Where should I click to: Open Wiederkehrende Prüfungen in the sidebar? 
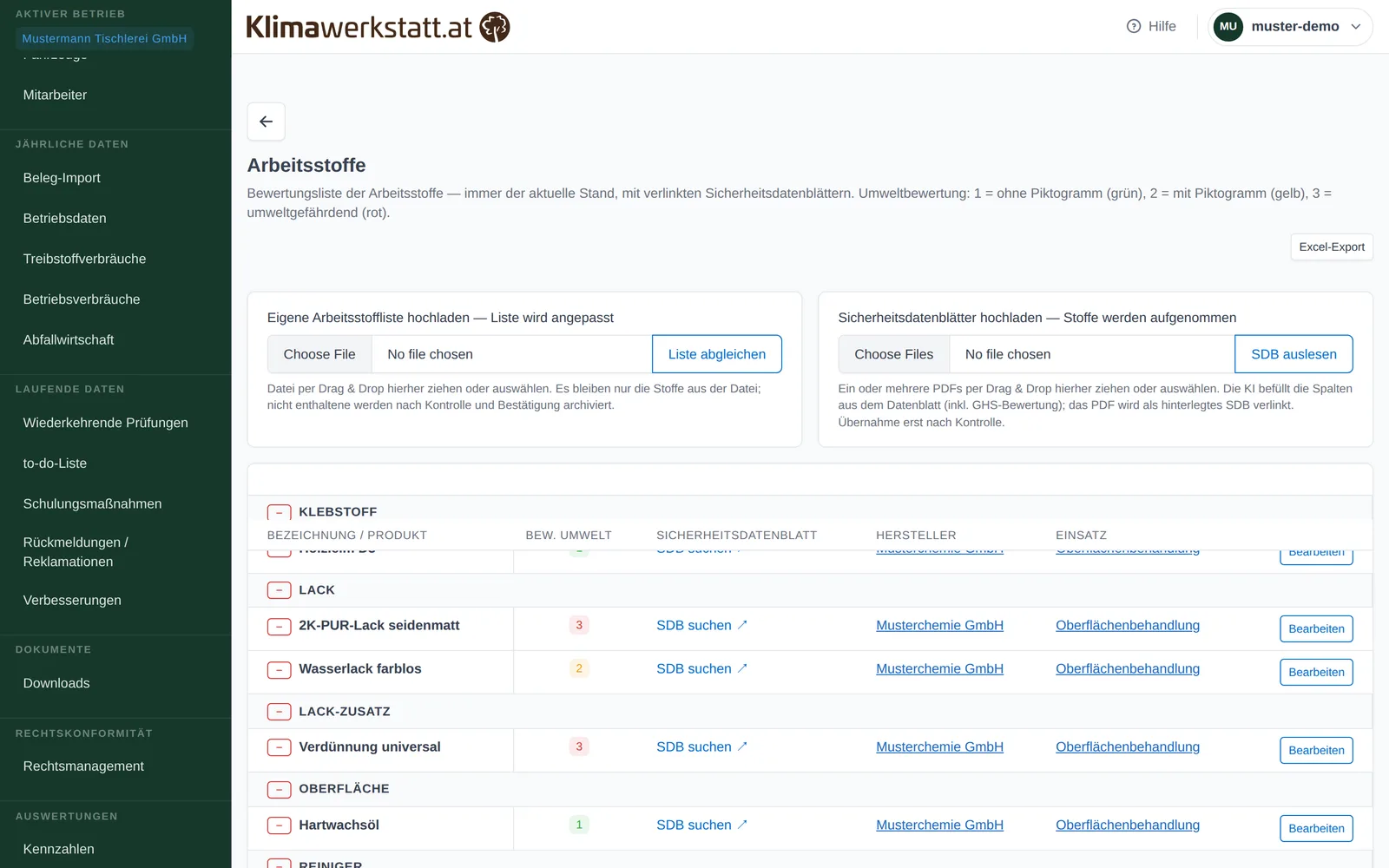click(105, 423)
